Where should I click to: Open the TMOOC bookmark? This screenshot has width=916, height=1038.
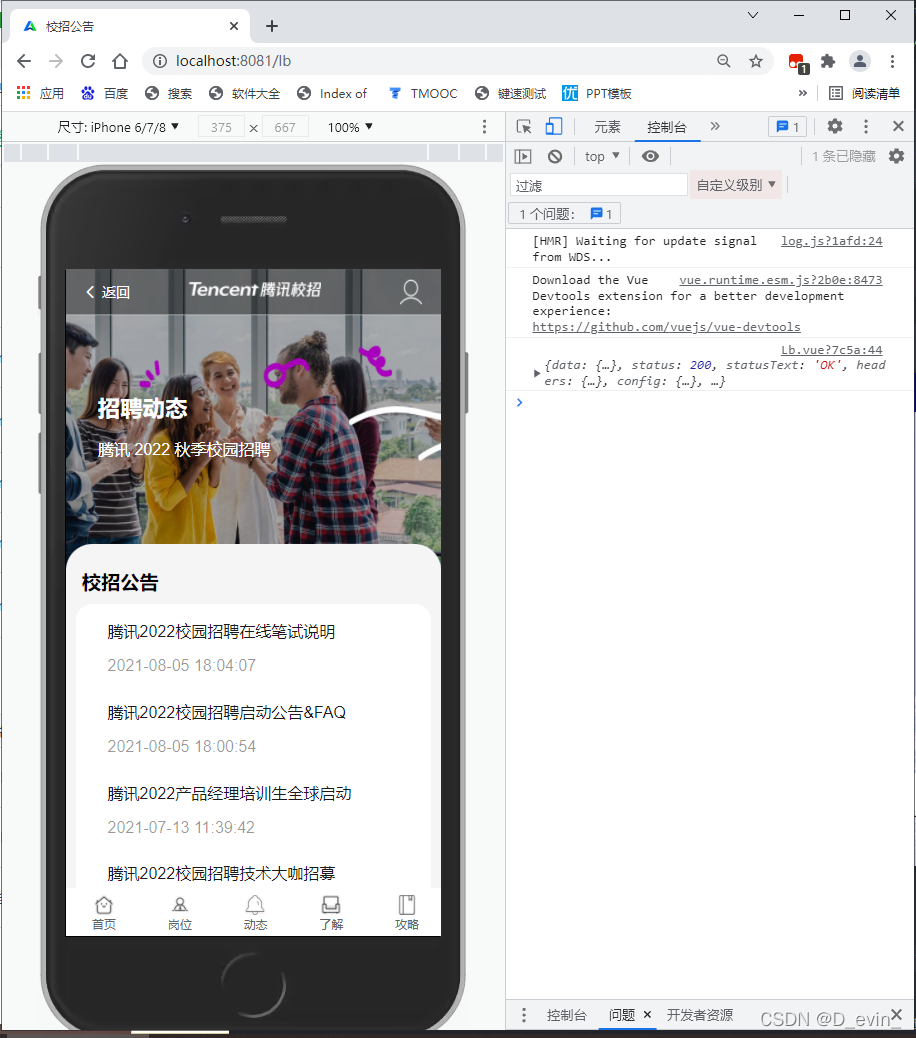click(424, 93)
